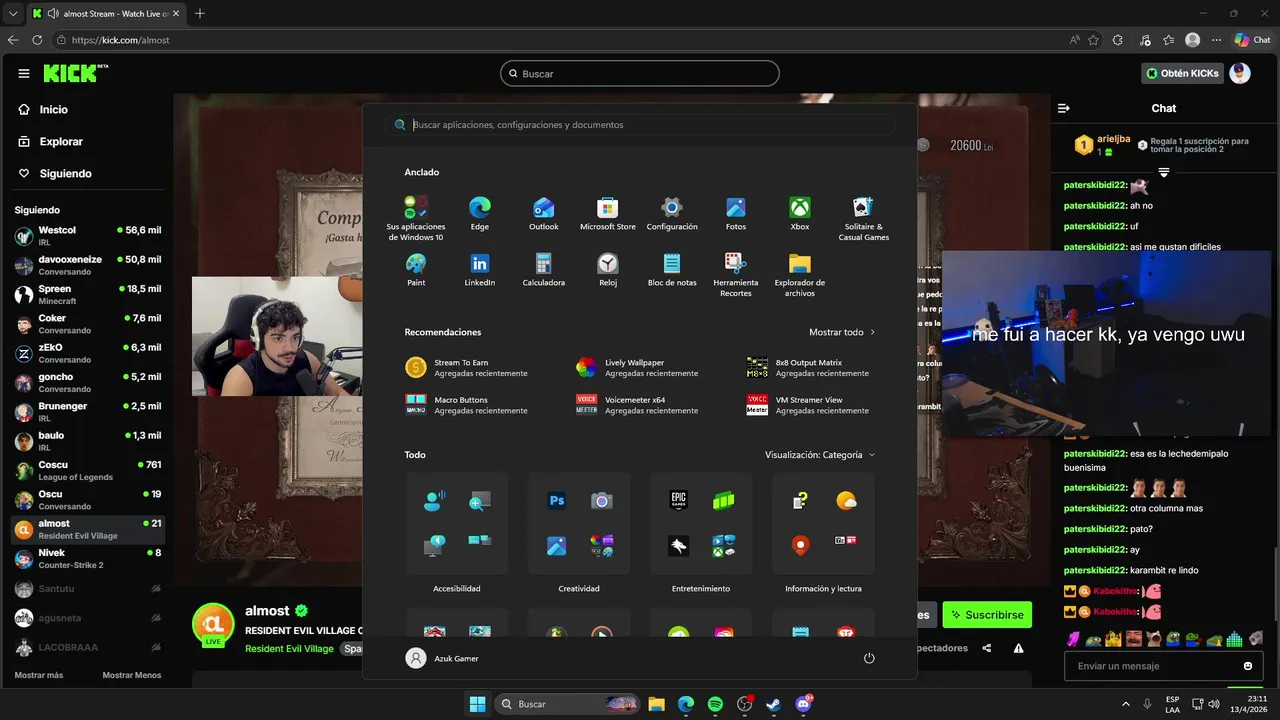
Task: Open recommended Stream To Earn
Action: point(466,367)
